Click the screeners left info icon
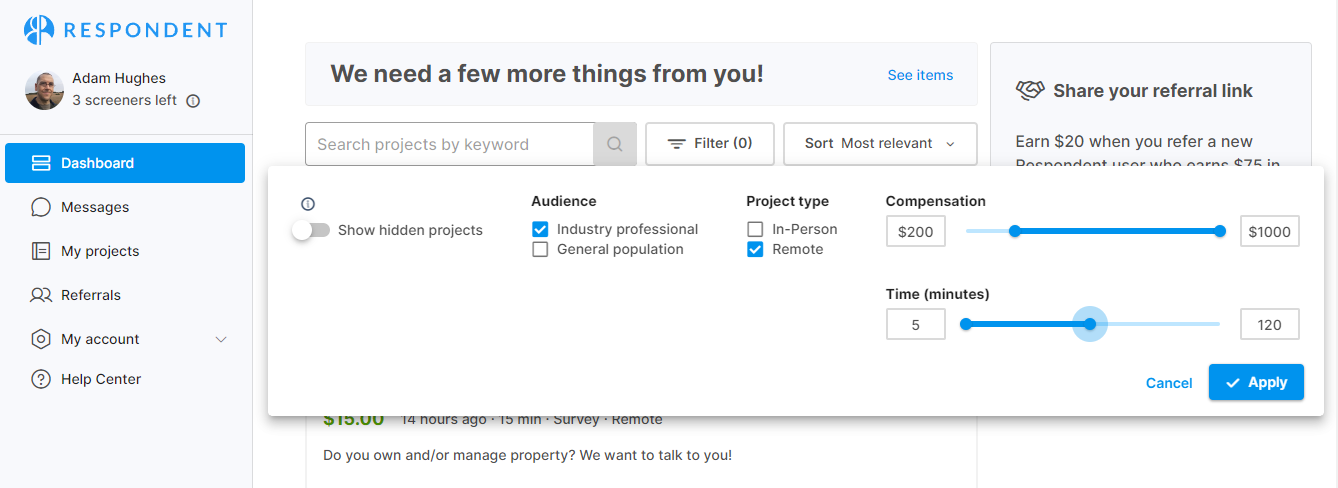Image resolution: width=1338 pixels, height=488 pixels. coord(193,101)
